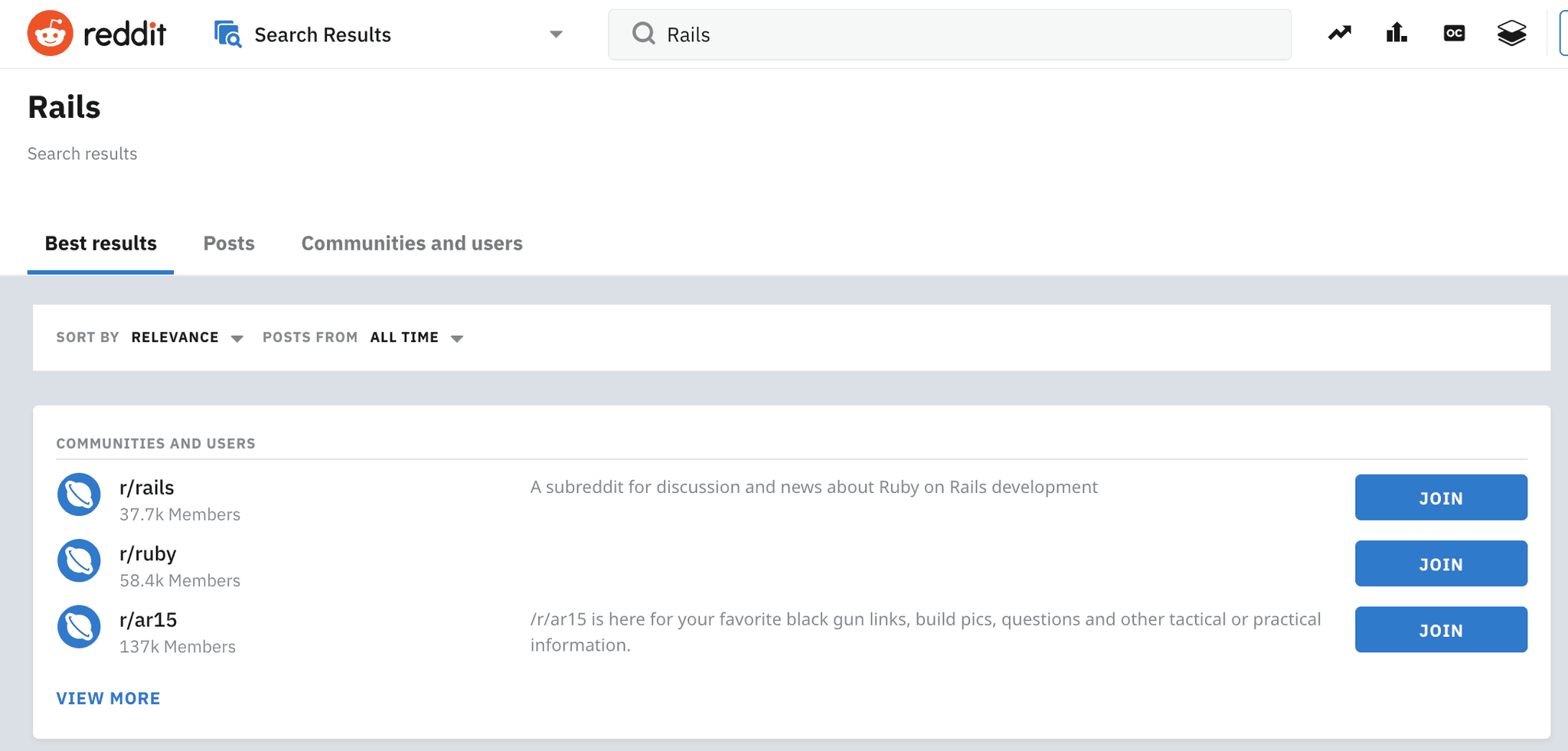Open the Popular trending arrow icon
Image resolution: width=1568 pixels, height=751 pixels.
[x=1340, y=33]
